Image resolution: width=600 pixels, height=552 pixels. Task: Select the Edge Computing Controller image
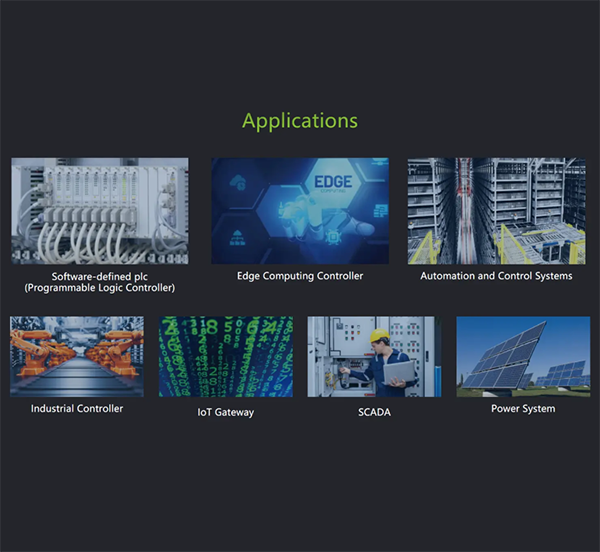click(299, 211)
